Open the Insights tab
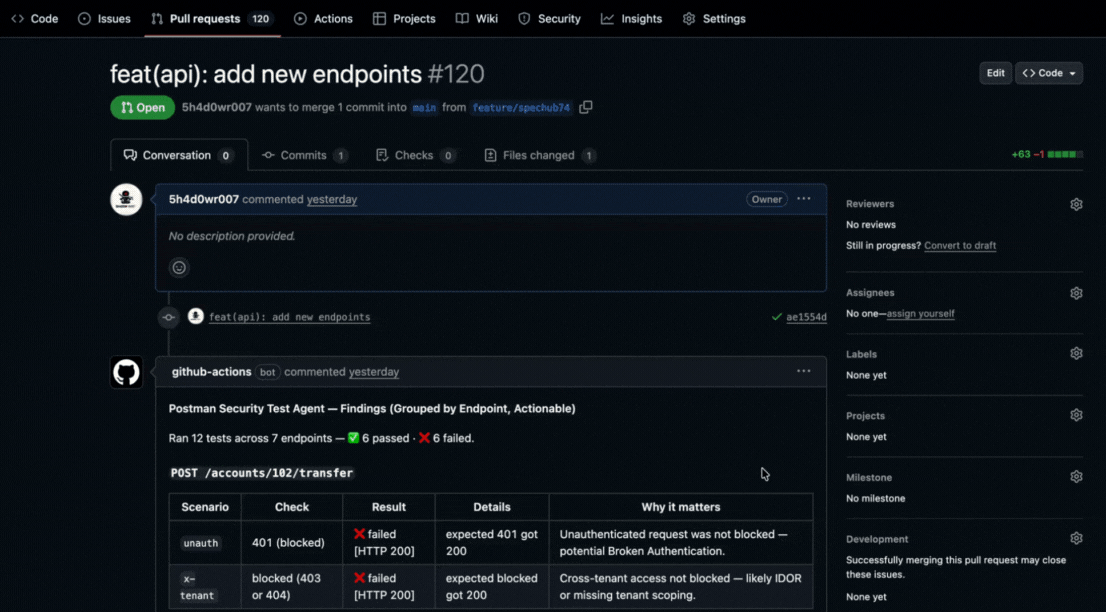 tap(631, 19)
